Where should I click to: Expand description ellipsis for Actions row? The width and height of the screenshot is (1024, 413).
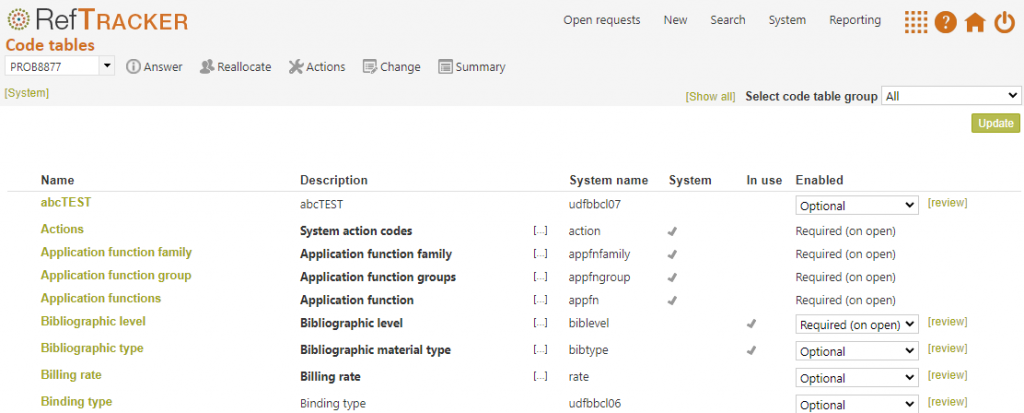click(540, 230)
